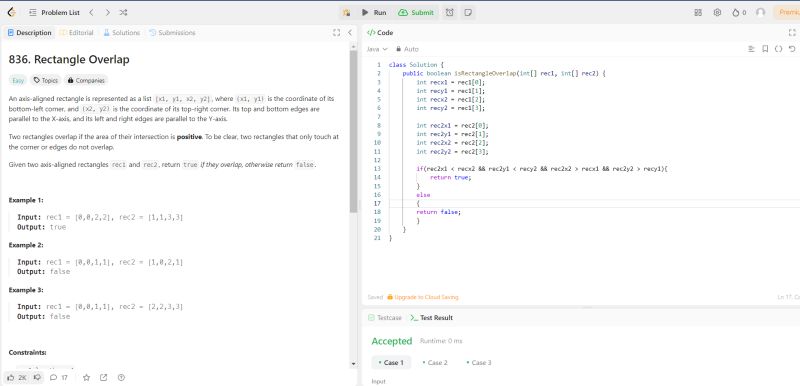800x386 pixels.
Task: Star the problem as favorite
Action: pyautogui.click(x=86, y=378)
